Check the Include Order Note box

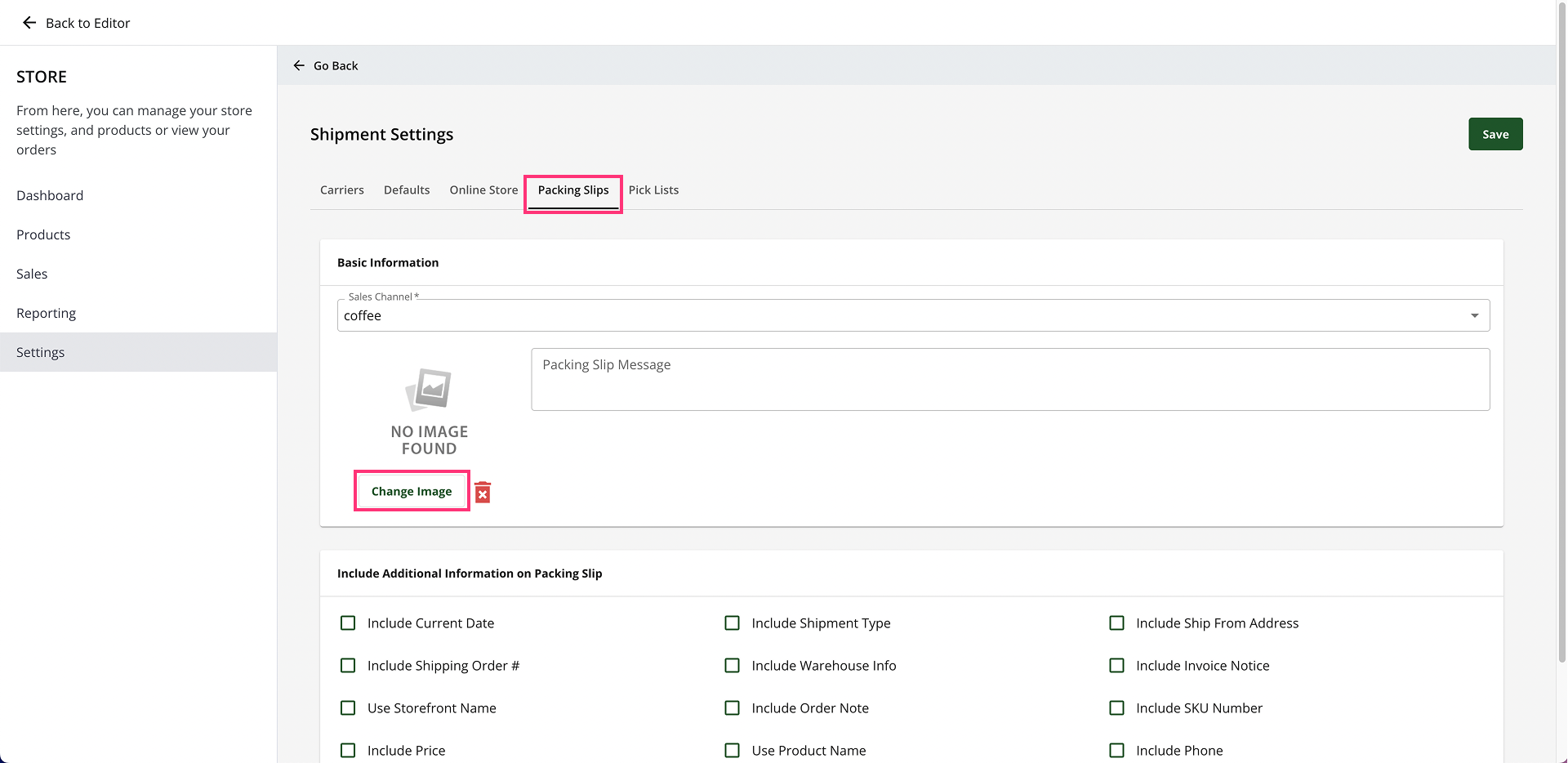pyautogui.click(x=733, y=708)
